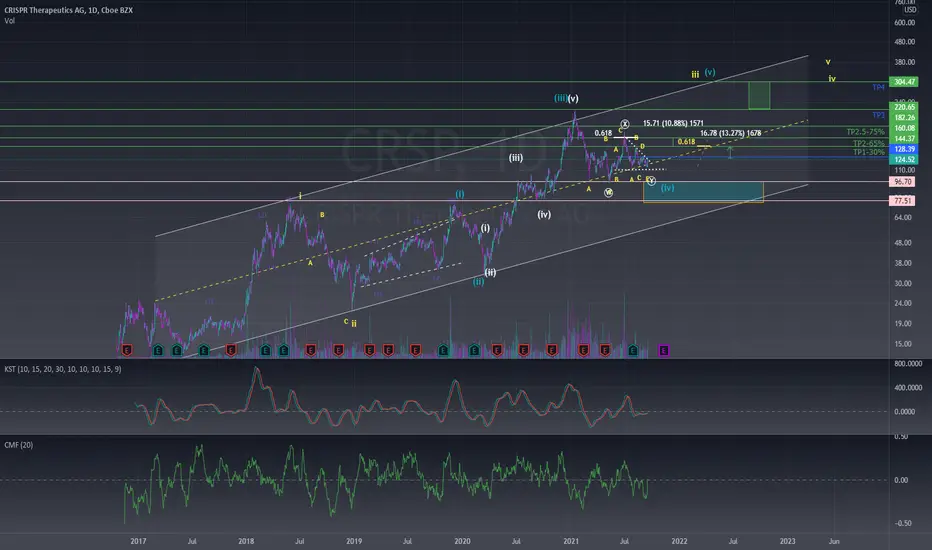
Task: Click the yellow 0.618 retracement label
Action: click(x=686, y=142)
